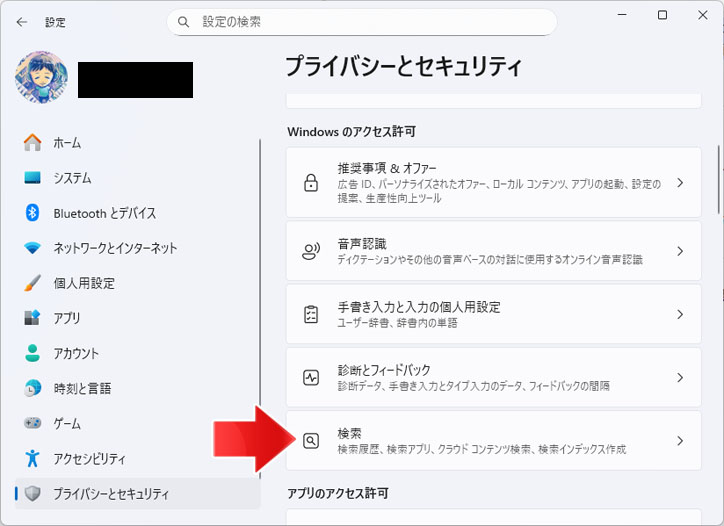
Task: Click the user profile avatar picture
Action: (x=42, y=80)
